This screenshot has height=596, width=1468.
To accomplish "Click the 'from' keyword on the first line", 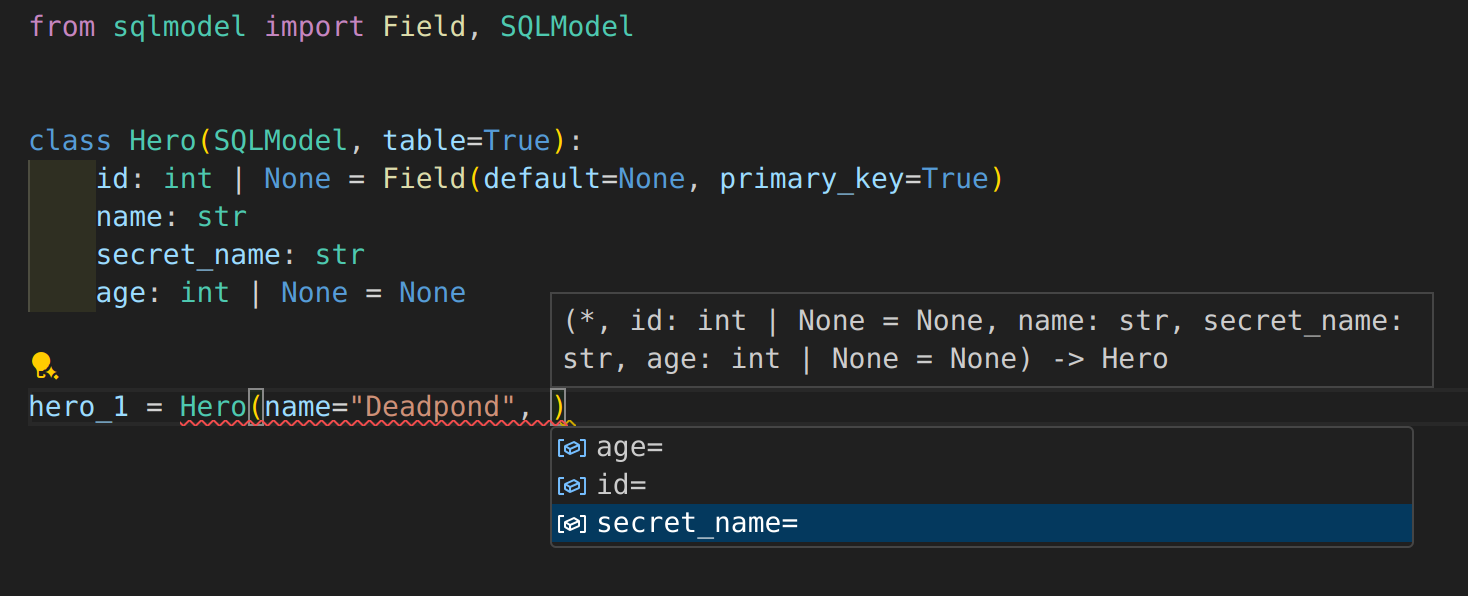I will click(x=62, y=27).
